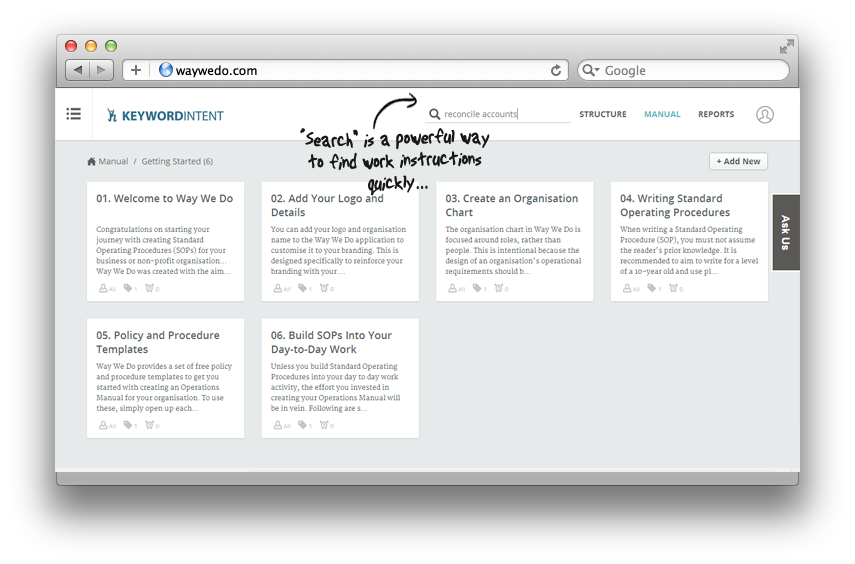Add a new tab with plus button
This screenshot has height=564, width=855.
pyautogui.click(x=136, y=70)
